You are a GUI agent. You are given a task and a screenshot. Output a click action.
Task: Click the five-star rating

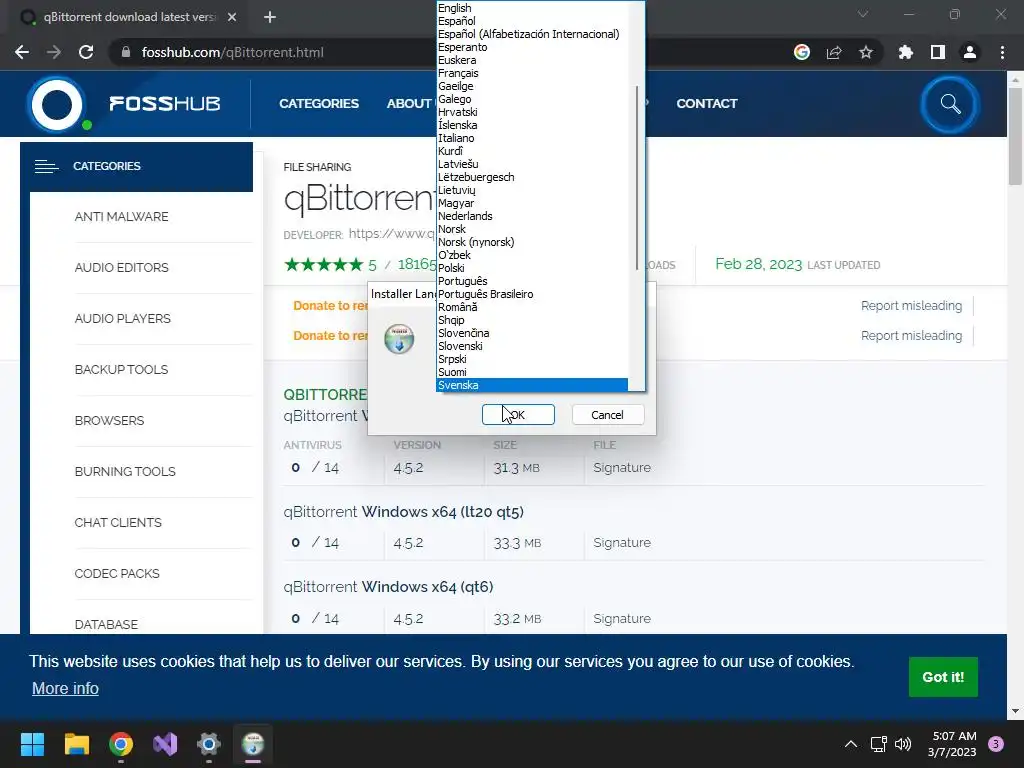(323, 264)
